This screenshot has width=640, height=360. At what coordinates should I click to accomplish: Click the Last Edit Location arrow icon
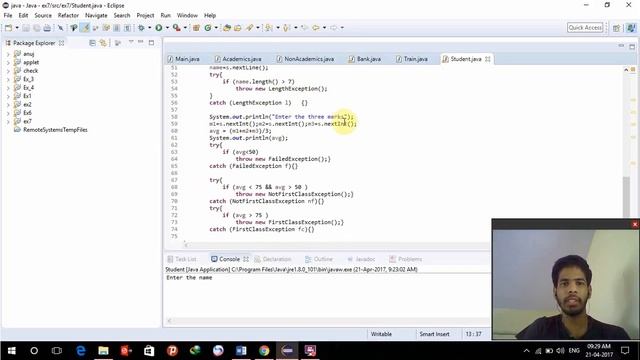tap(304, 28)
